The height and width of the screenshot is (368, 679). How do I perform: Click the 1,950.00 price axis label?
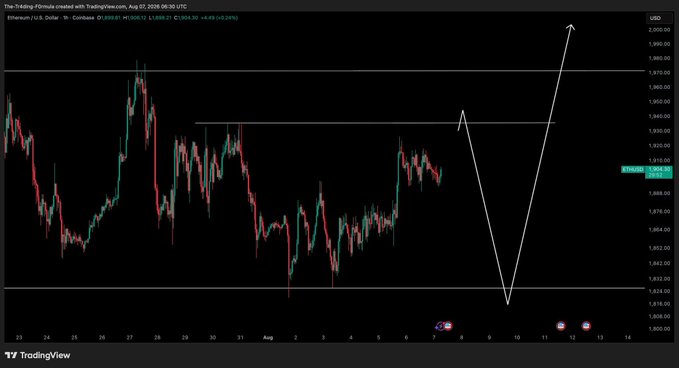point(659,102)
